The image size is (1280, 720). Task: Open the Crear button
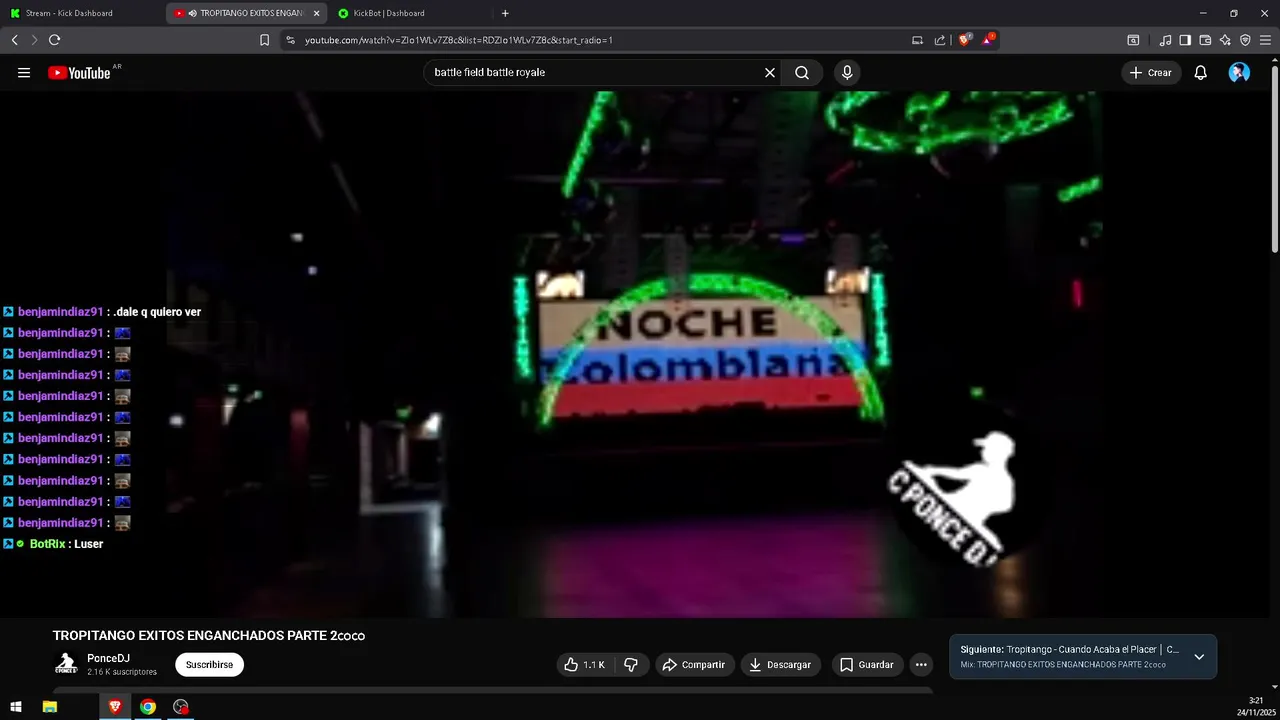(x=1151, y=73)
